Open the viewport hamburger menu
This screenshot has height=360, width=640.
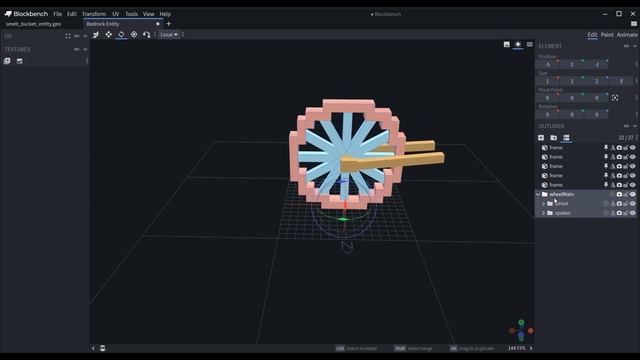[529, 44]
